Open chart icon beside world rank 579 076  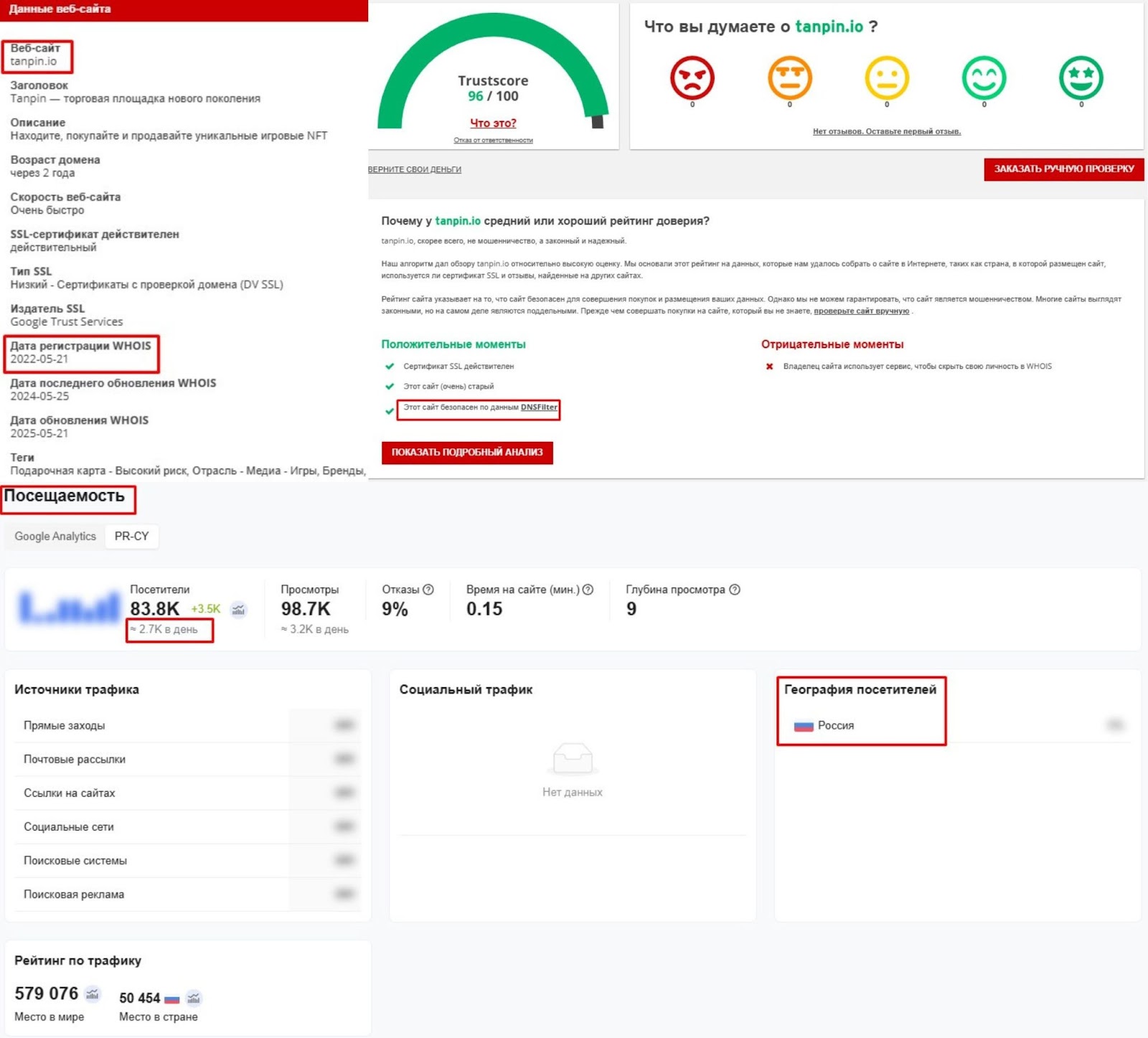(x=93, y=994)
